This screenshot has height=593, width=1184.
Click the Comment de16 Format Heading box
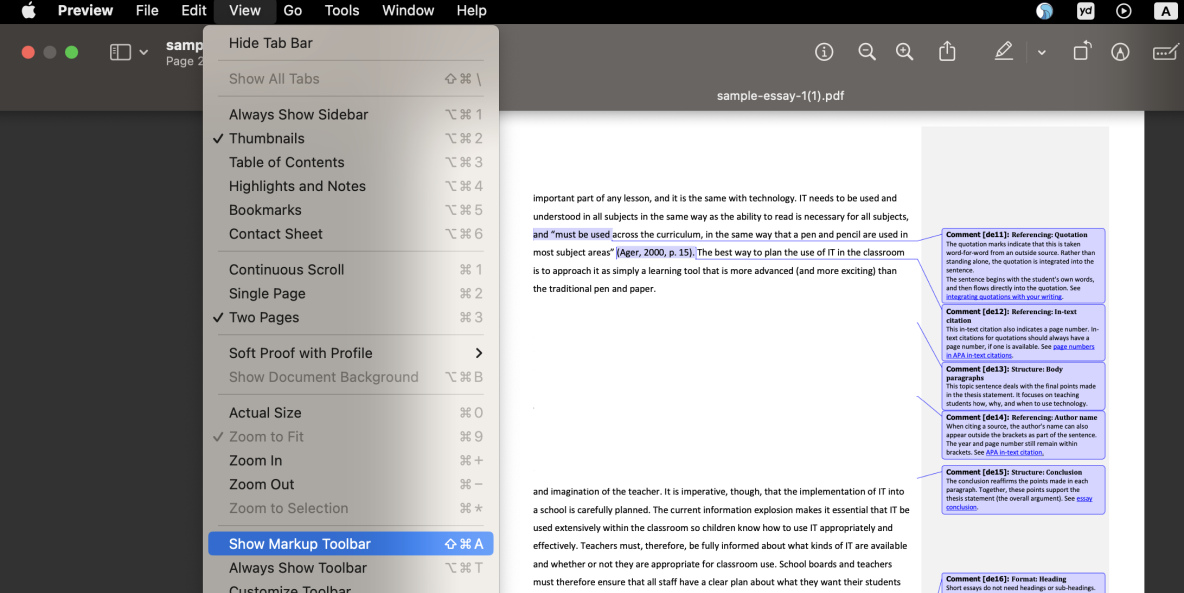coord(1021,582)
